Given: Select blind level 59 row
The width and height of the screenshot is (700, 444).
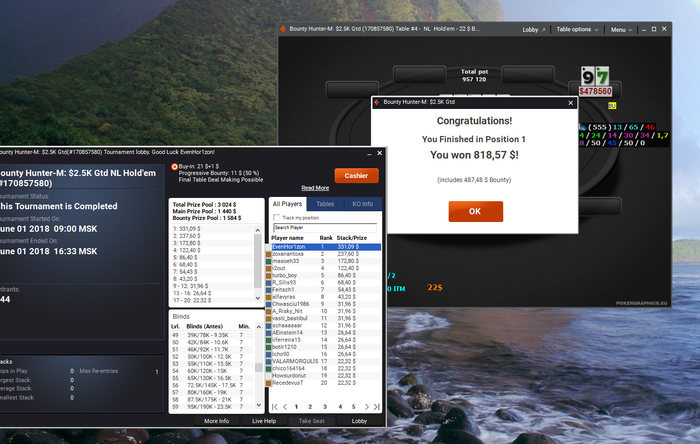Looking at the screenshot, I should 212,407.
